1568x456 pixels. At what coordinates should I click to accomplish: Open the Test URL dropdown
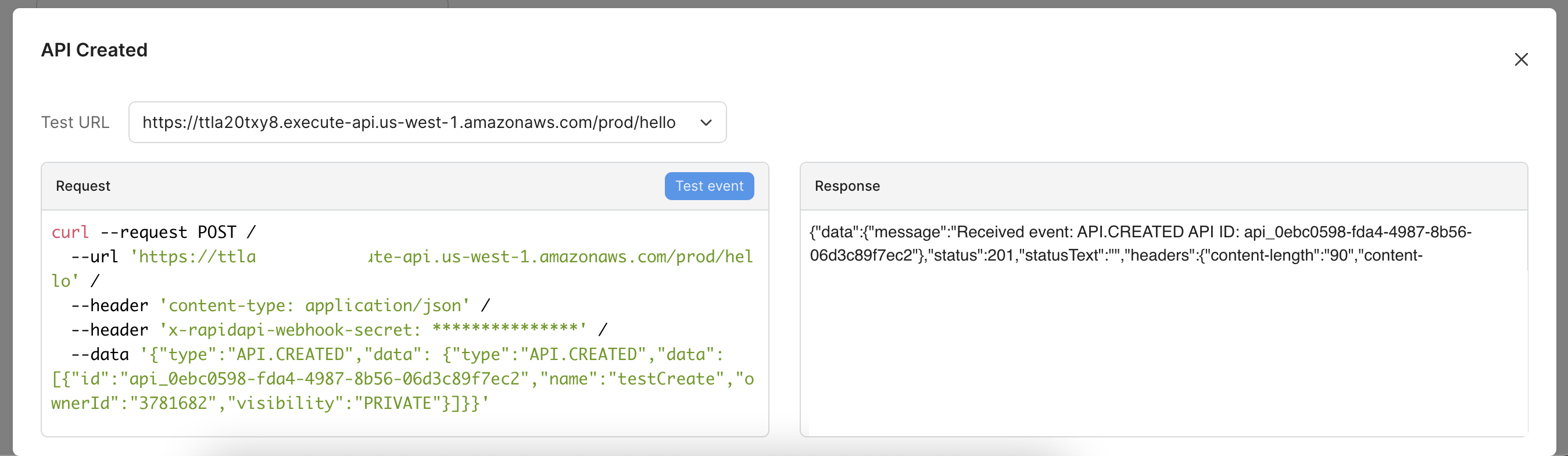427,122
